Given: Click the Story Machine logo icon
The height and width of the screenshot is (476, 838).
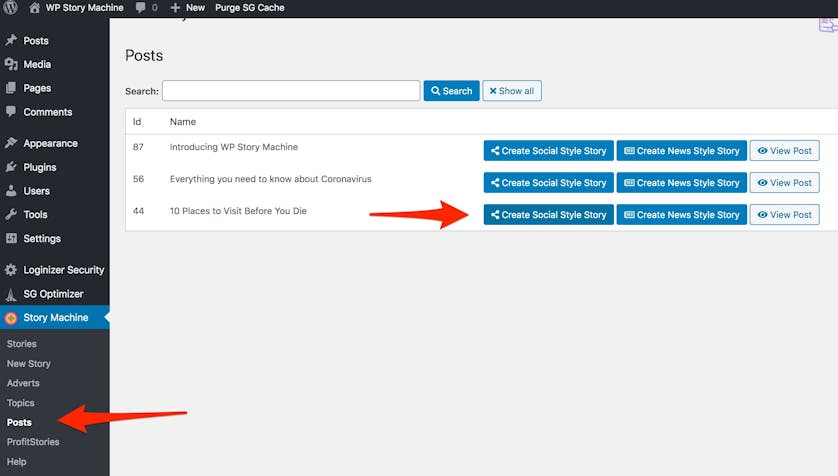Looking at the screenshot, I should tap(11, 318).
